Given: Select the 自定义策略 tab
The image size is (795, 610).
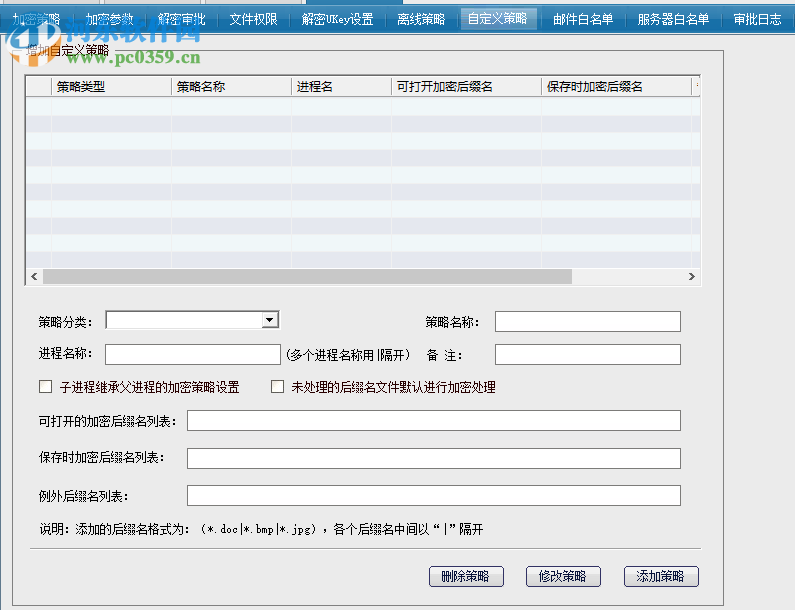Looking at the screenshot, I should point(497,19).
